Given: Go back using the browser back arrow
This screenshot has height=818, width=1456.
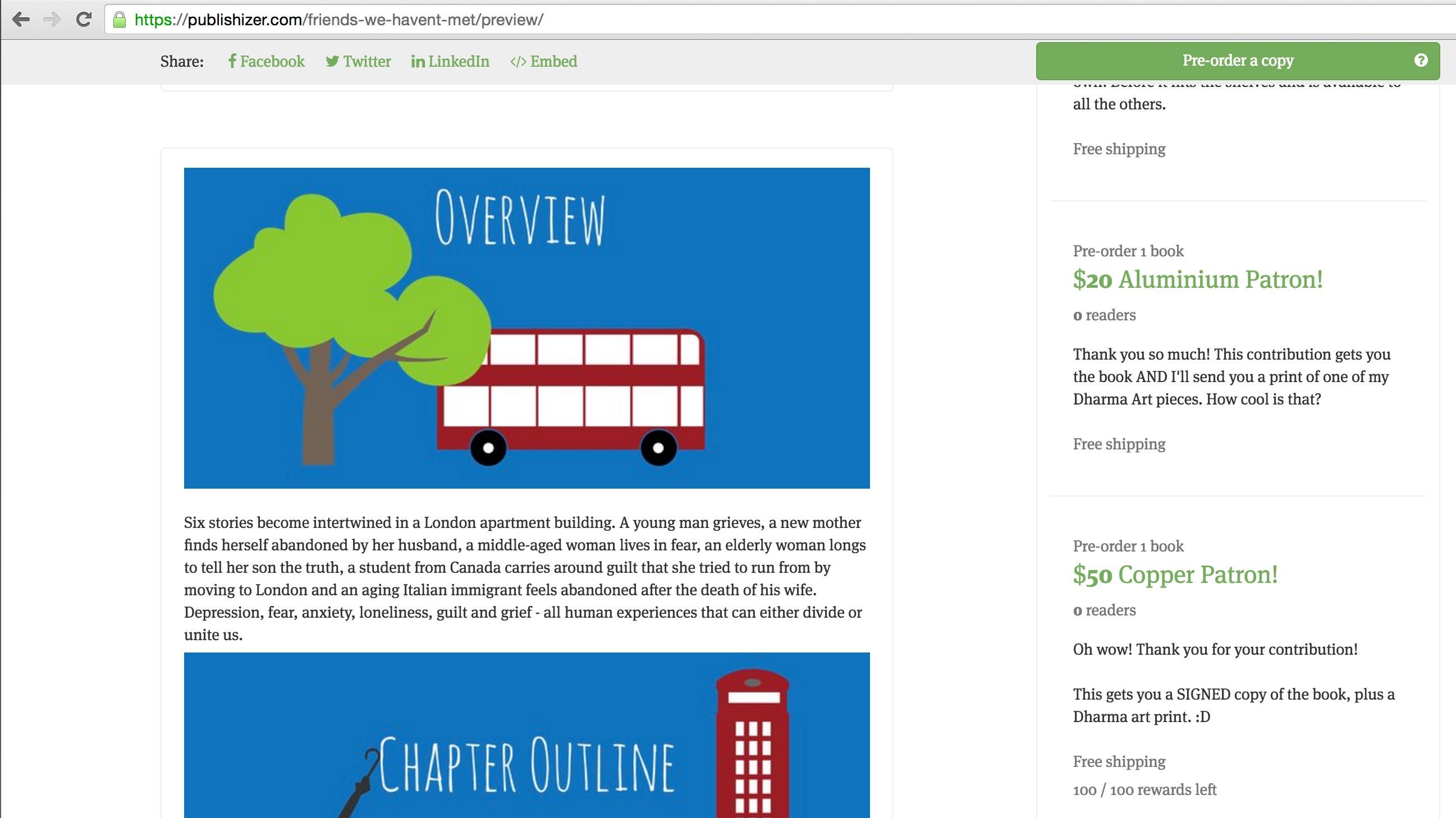Looking at the screenshot, I should tap(21, 20).
